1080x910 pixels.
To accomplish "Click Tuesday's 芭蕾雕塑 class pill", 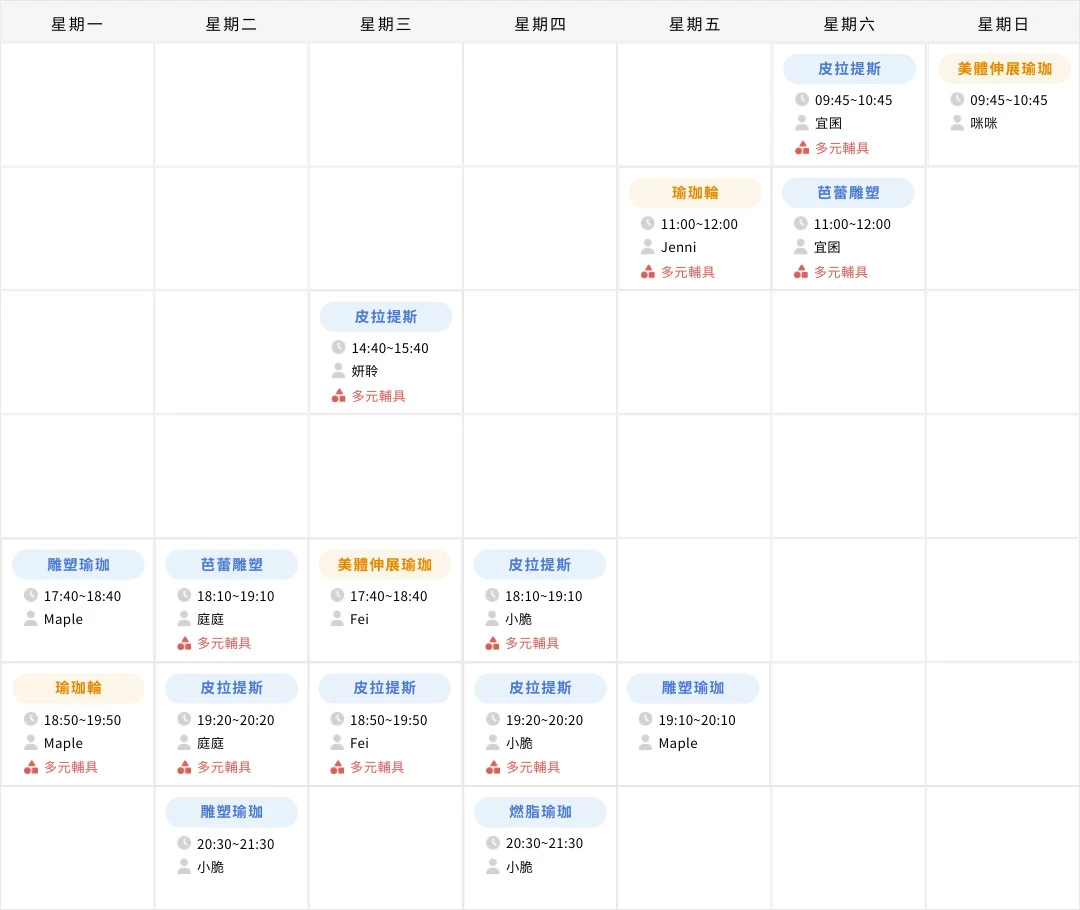I will tap(231, 564).
